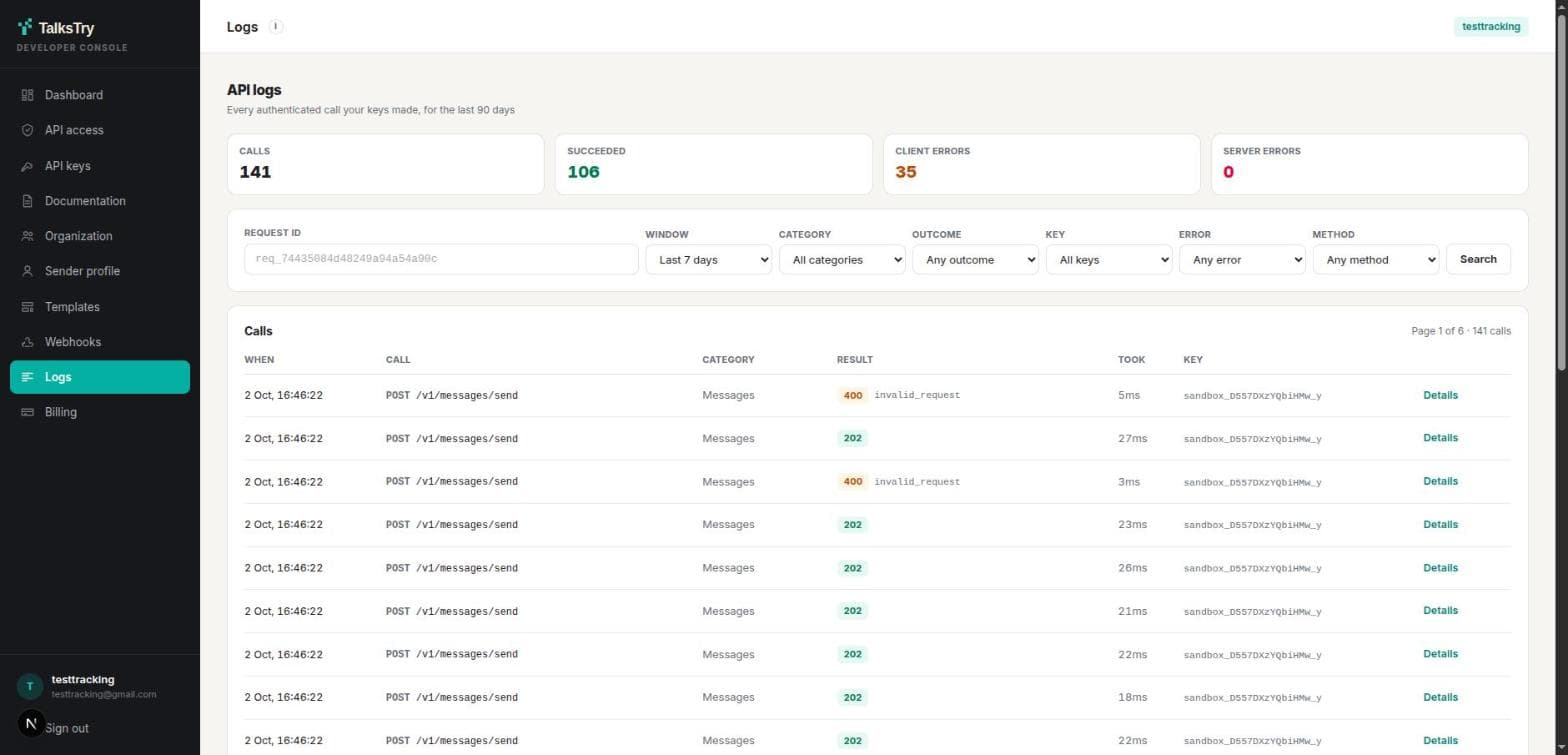
Task: Click the Webhooks sidebar icon
Action: (x=27, y=342)
